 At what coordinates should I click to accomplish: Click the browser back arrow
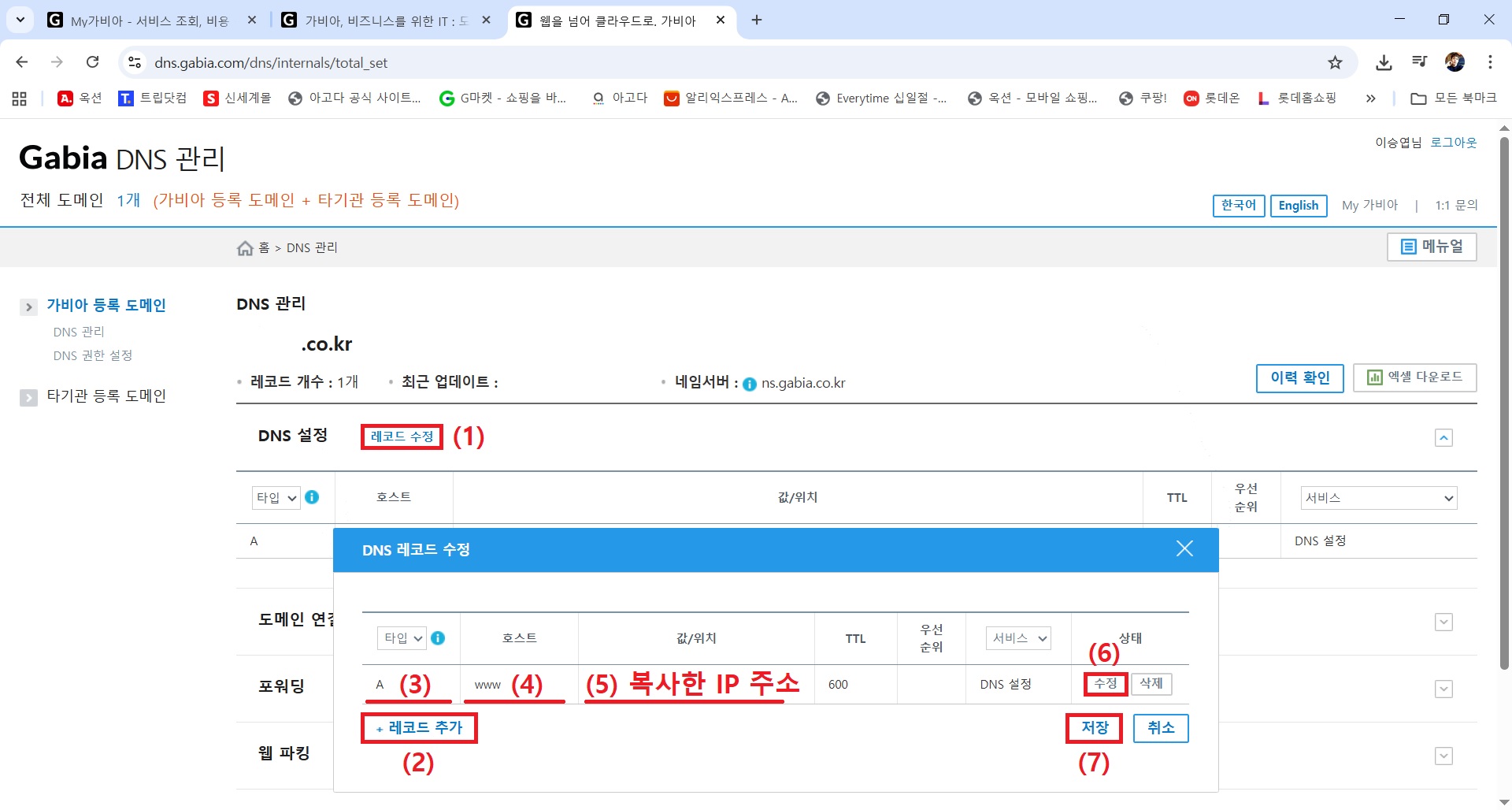click(x=22, y=62)
